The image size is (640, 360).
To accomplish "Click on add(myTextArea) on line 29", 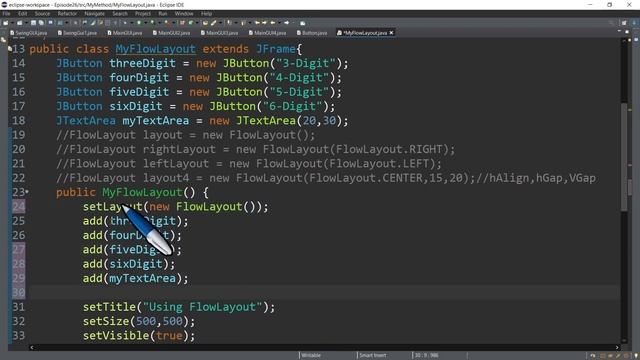I will pyautogui.click(x=136, y=278).
